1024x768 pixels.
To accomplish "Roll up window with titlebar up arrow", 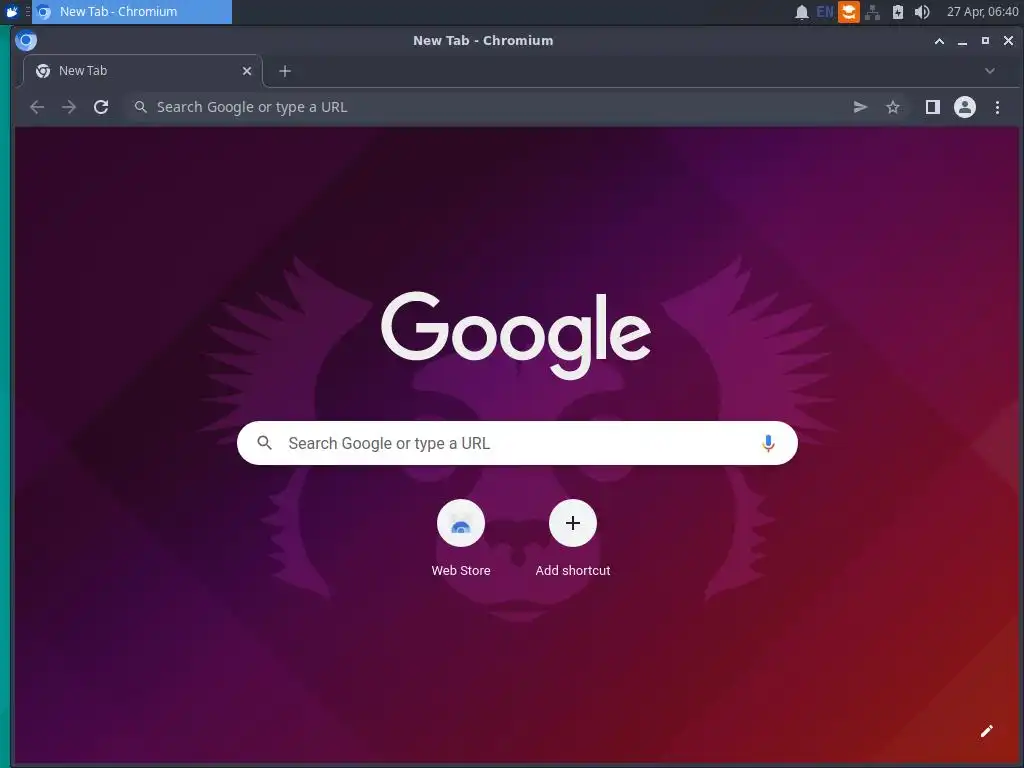I will 939,41.
